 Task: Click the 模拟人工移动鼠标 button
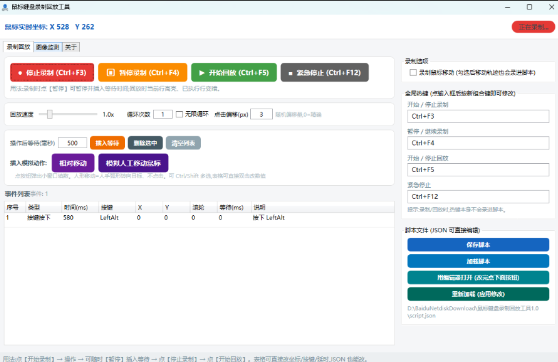tap(133, 163)
